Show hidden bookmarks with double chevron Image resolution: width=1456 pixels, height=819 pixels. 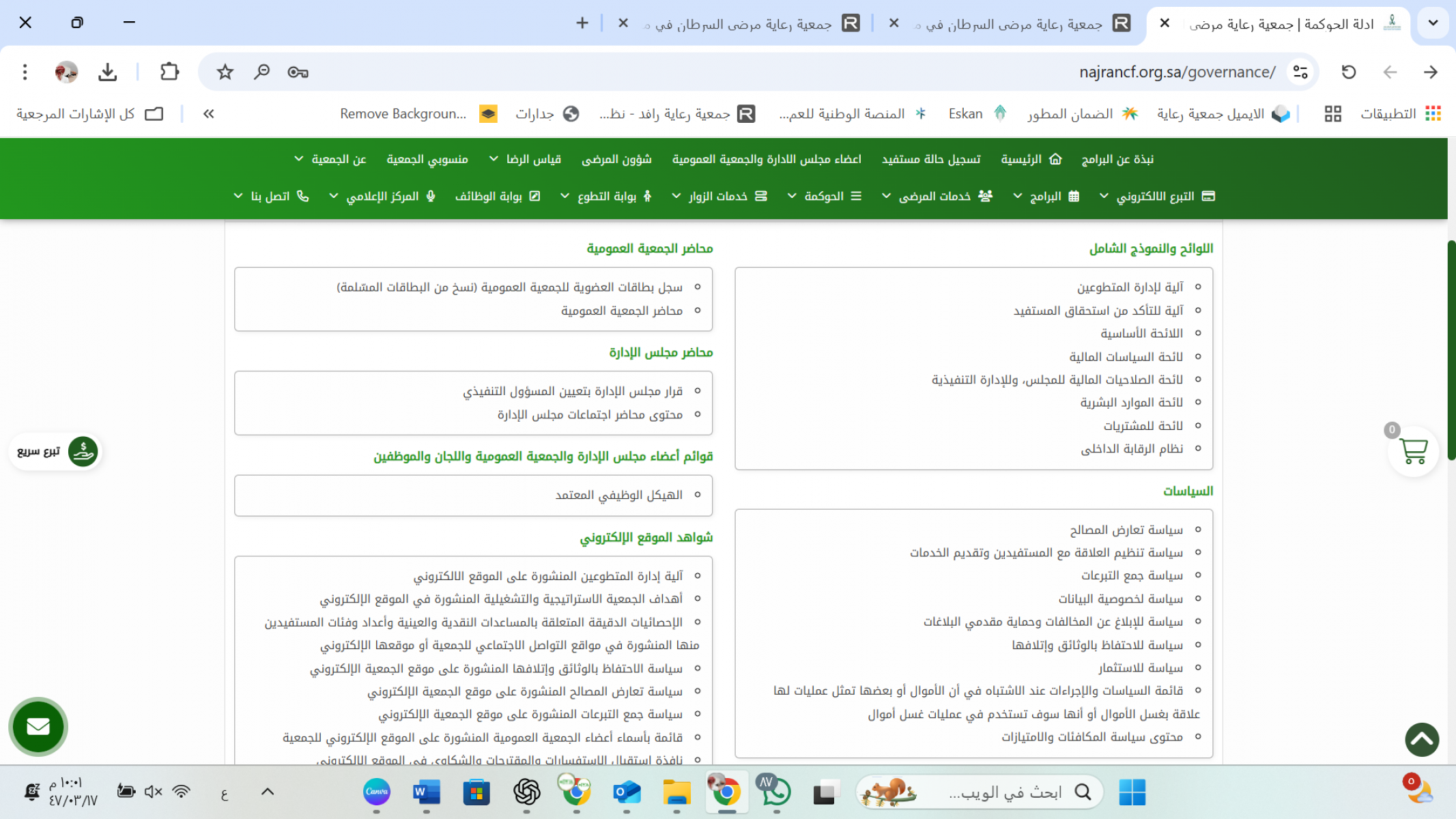[x=209, y=114]
